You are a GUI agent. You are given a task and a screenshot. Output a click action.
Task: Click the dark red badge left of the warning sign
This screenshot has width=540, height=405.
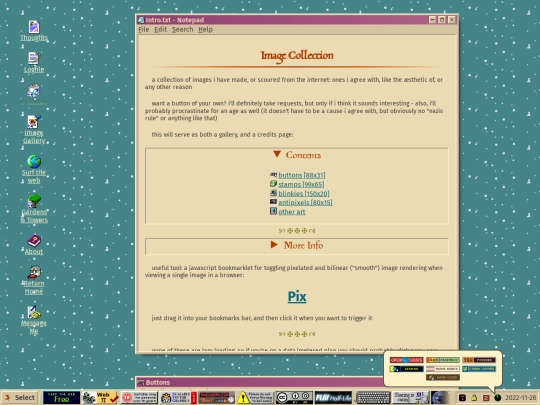pyautogui.click(x=217, y=397)
